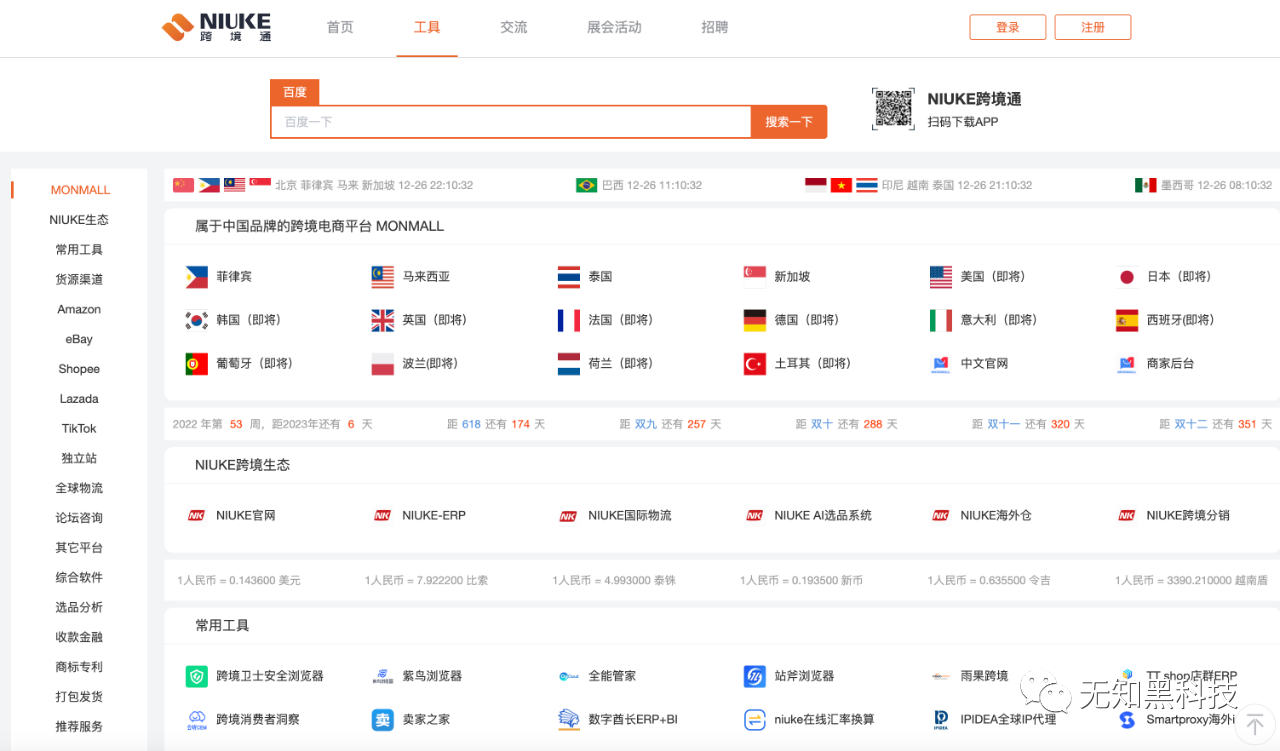The height and width of the screenshot is (751, 1280).
Task: Open the NIUKE跨境分销 link
Action: coord(1188,516)
